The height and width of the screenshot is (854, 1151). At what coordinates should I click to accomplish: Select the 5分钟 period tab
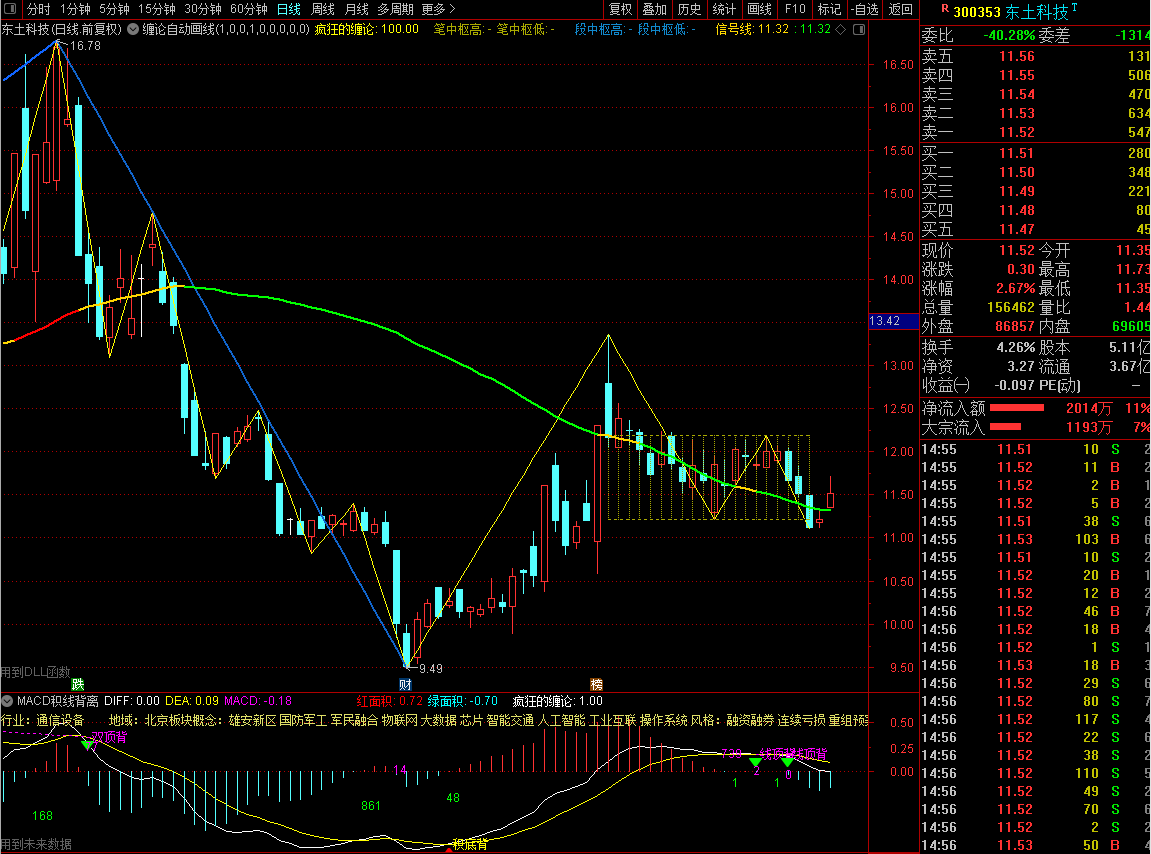114,9
